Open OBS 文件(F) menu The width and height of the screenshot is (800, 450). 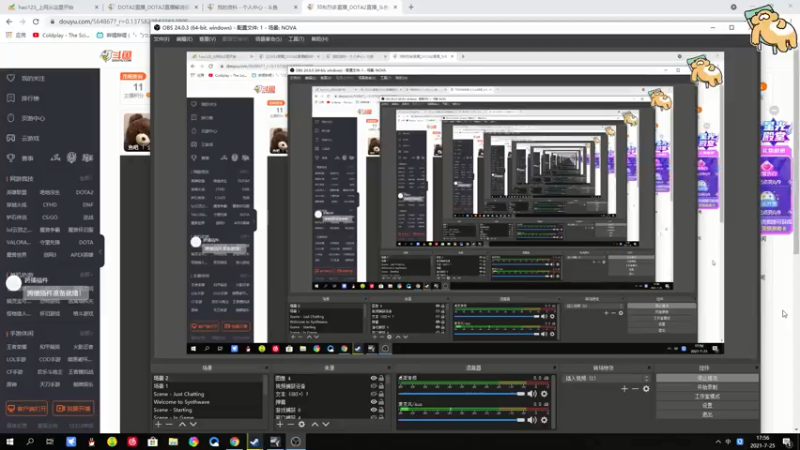[162, 39]
